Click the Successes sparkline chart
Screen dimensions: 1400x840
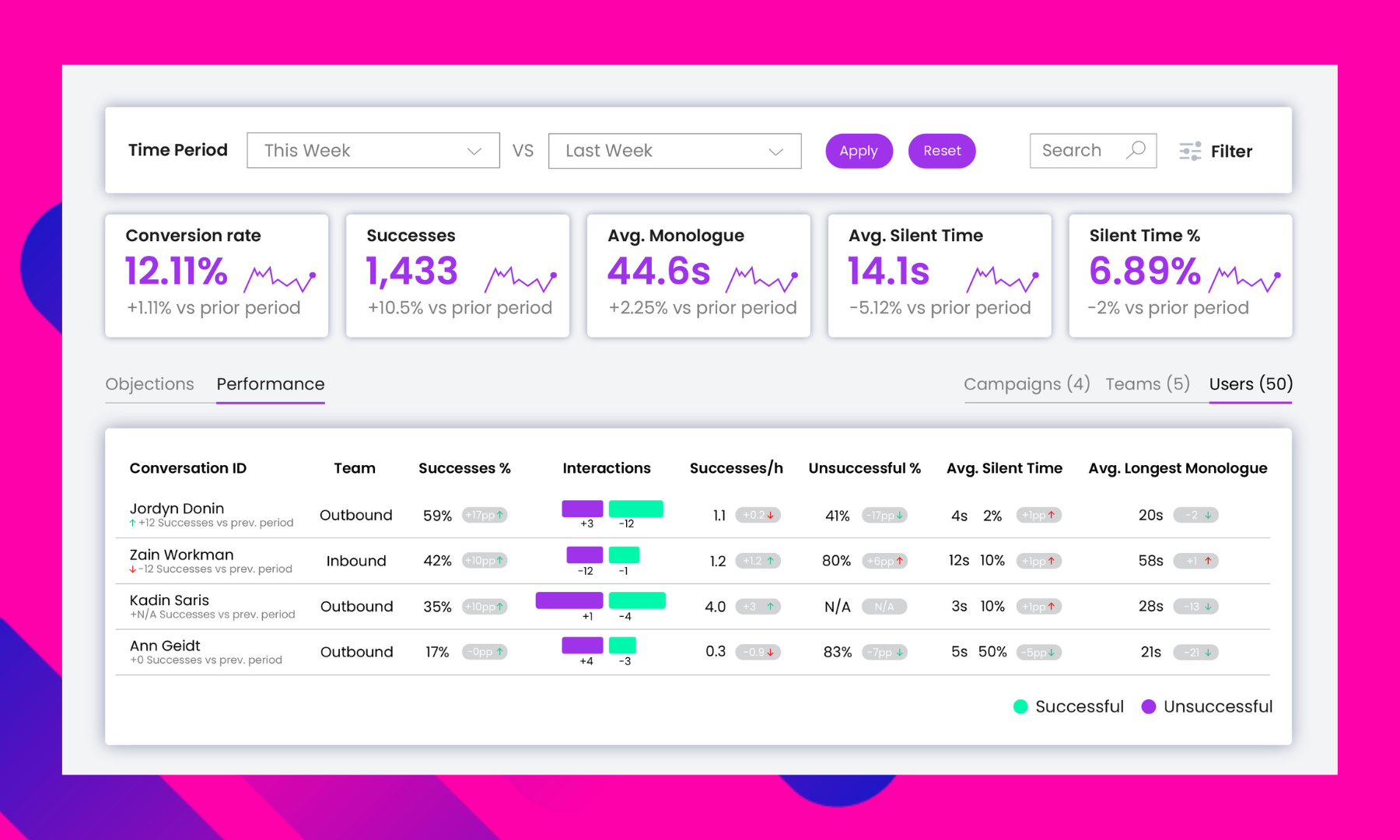pos(521,278)
